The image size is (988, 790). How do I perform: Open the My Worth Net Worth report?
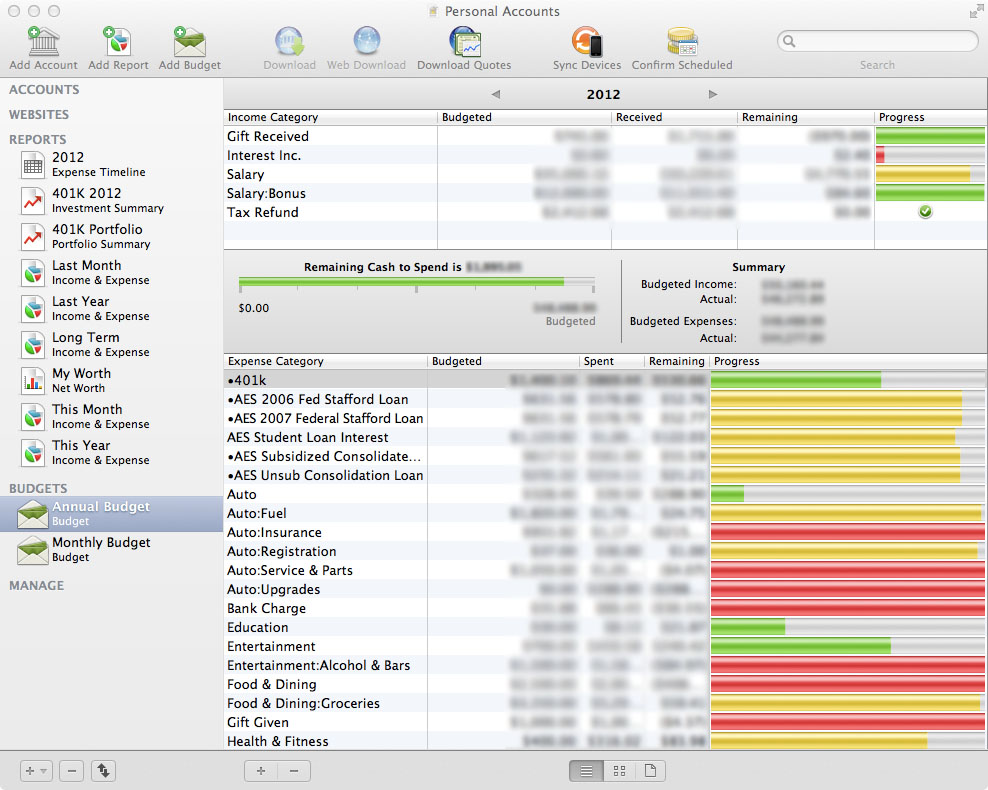pyautogui.click(x=81, y=380)
